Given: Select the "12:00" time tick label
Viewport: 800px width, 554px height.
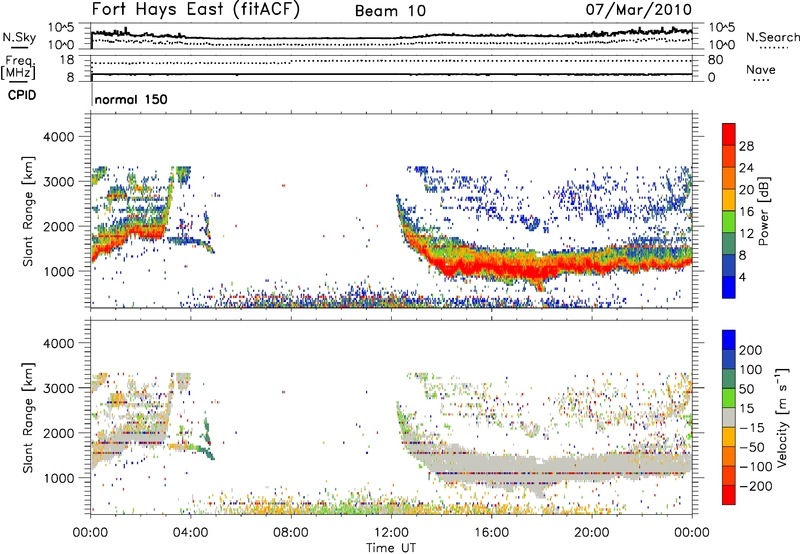Looking at the screenshot, I should tap(391, 533).
